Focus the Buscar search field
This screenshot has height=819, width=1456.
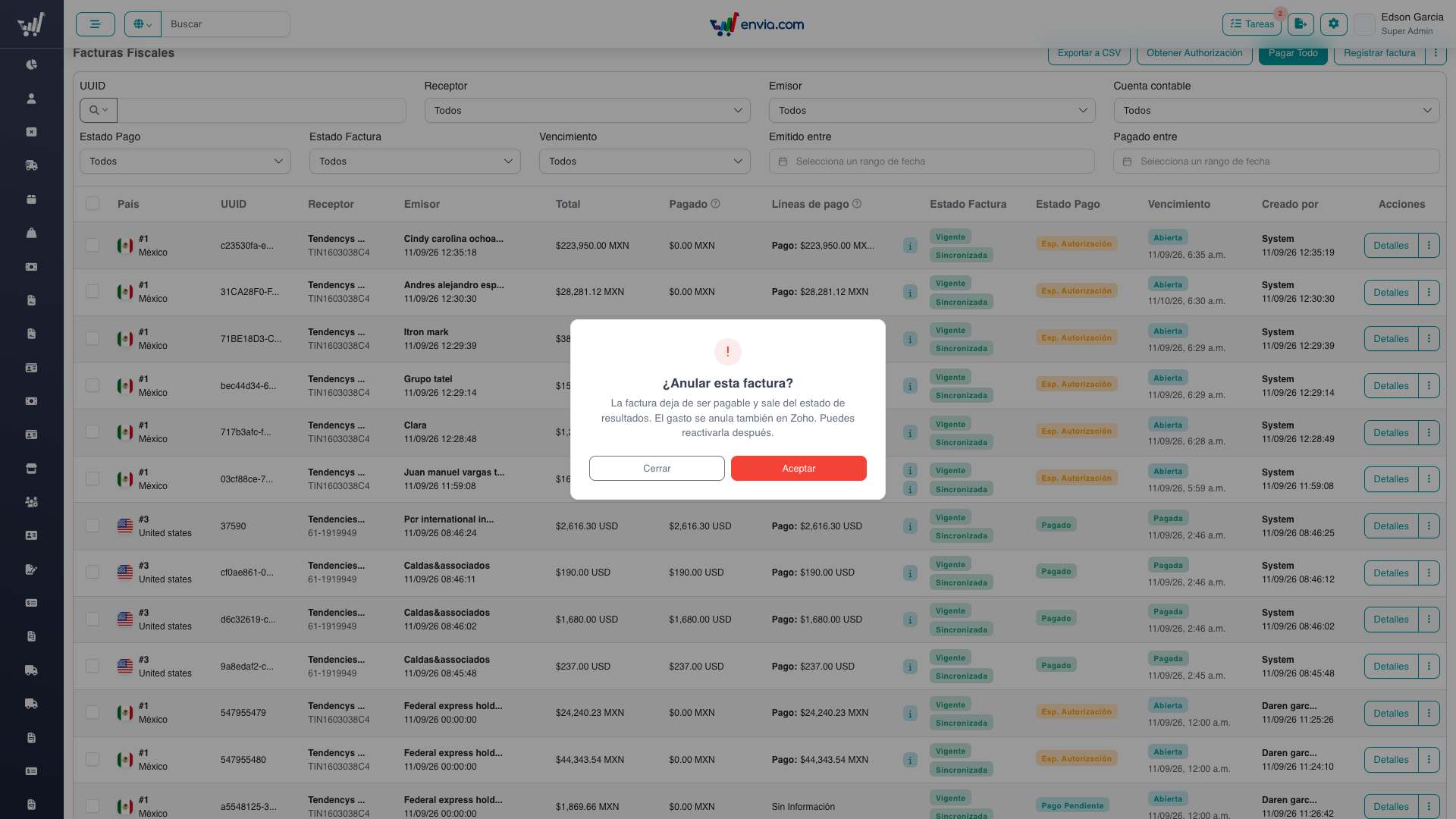click(225, 24)
